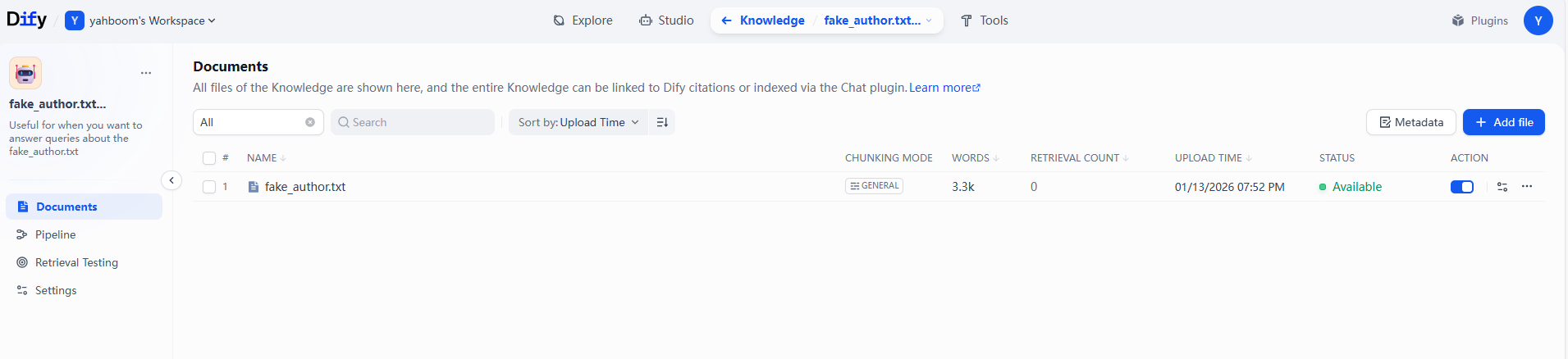
Task: Focus the document Search field
Action: (413, 122)
